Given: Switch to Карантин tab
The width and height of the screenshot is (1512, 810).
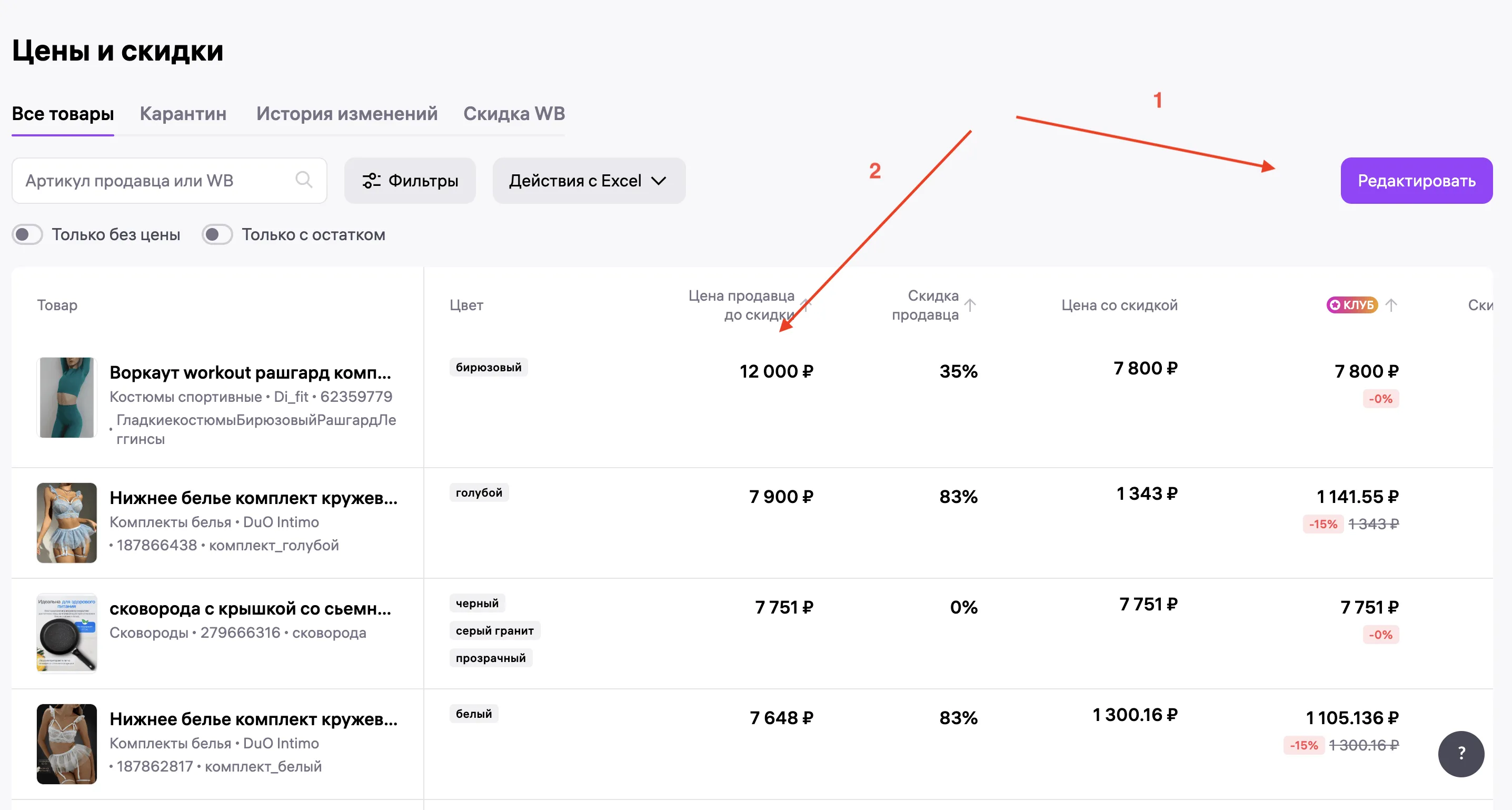Looking at the screenshot, I should point(183,113).
